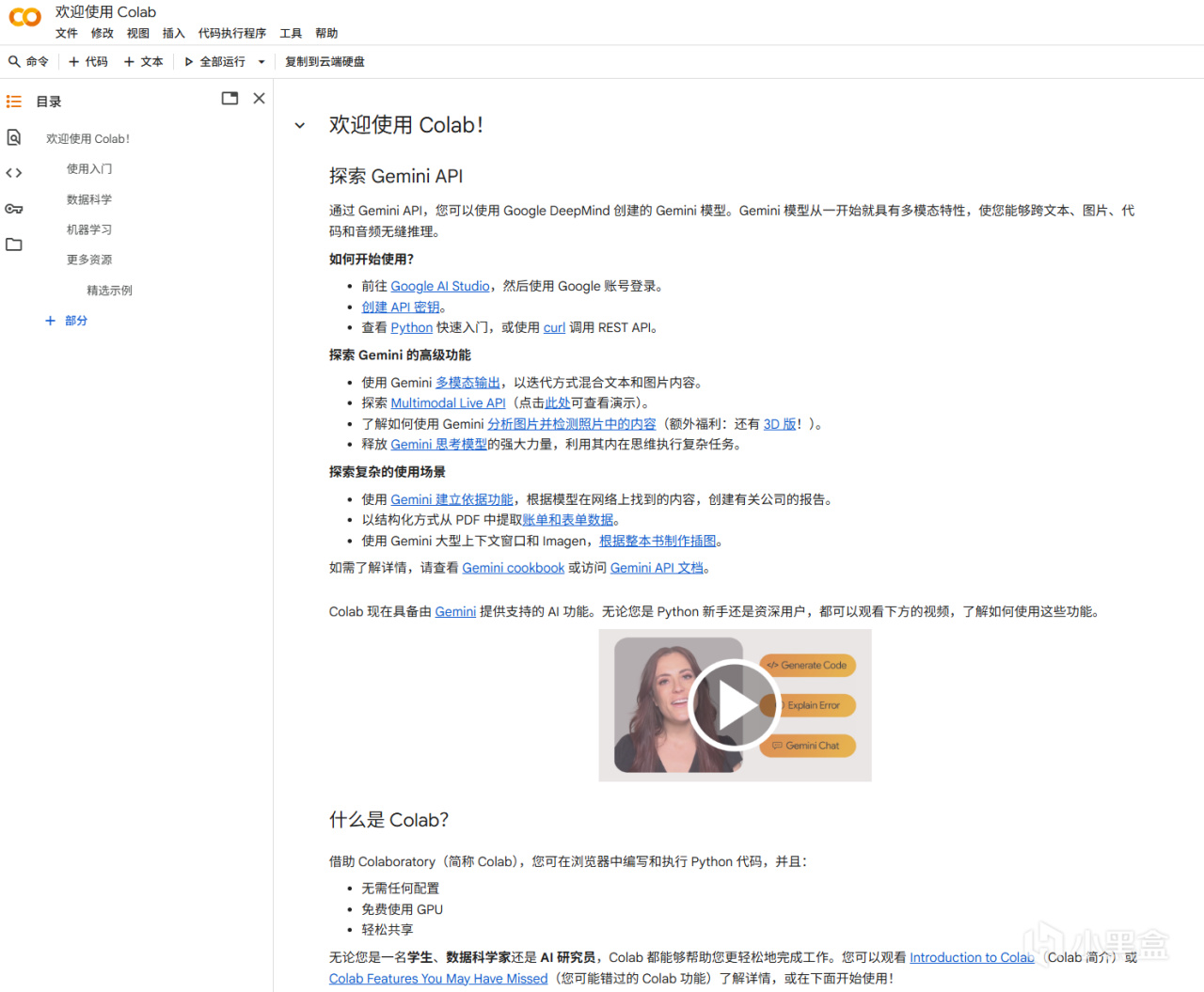This screenshot has width=1204, height=992.
Task: Open the Gemini cookbook link
Action: point(514,568)
